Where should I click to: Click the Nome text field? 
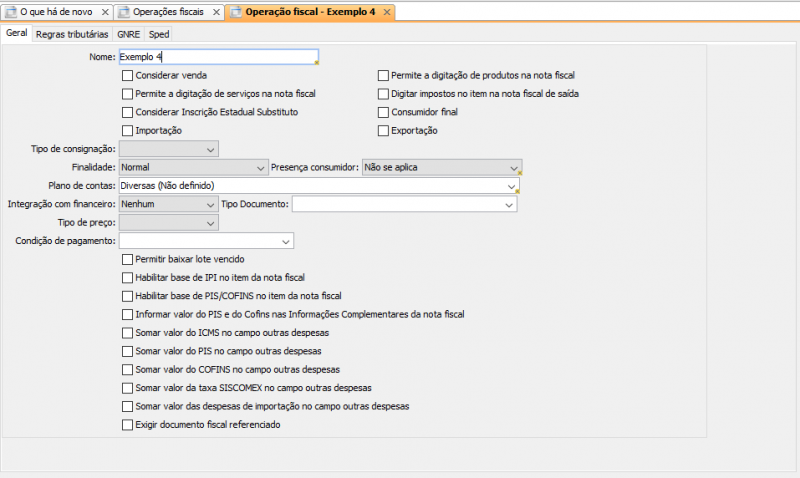[x=217, y=57]
